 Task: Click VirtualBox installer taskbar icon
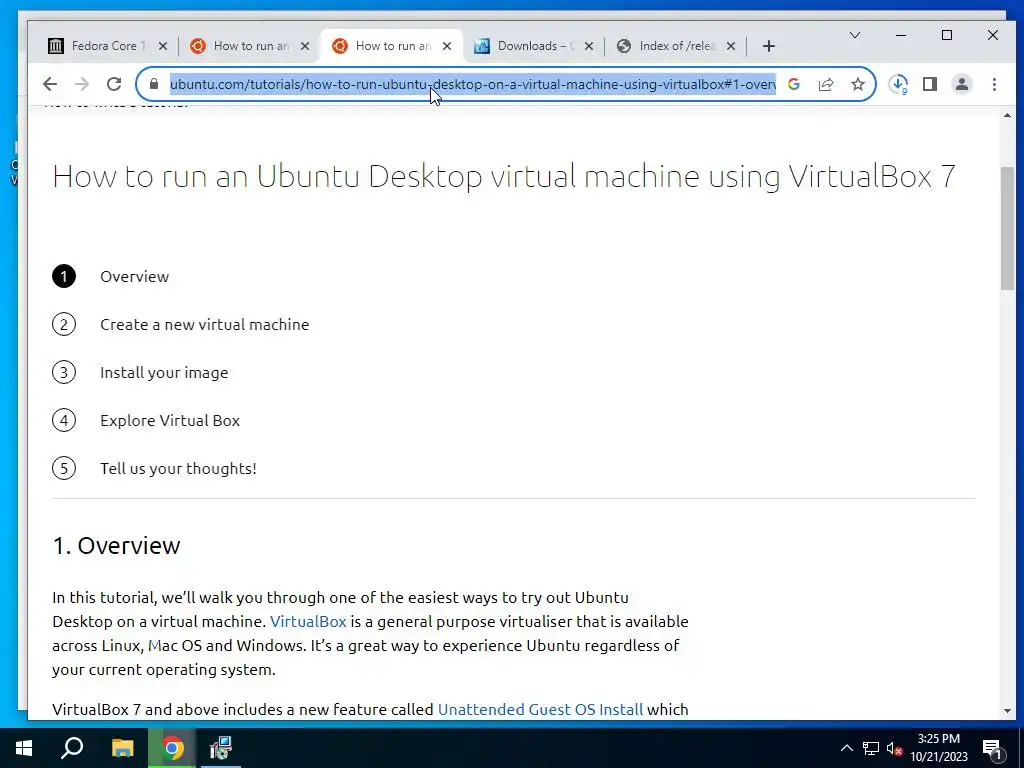point(221,748)
